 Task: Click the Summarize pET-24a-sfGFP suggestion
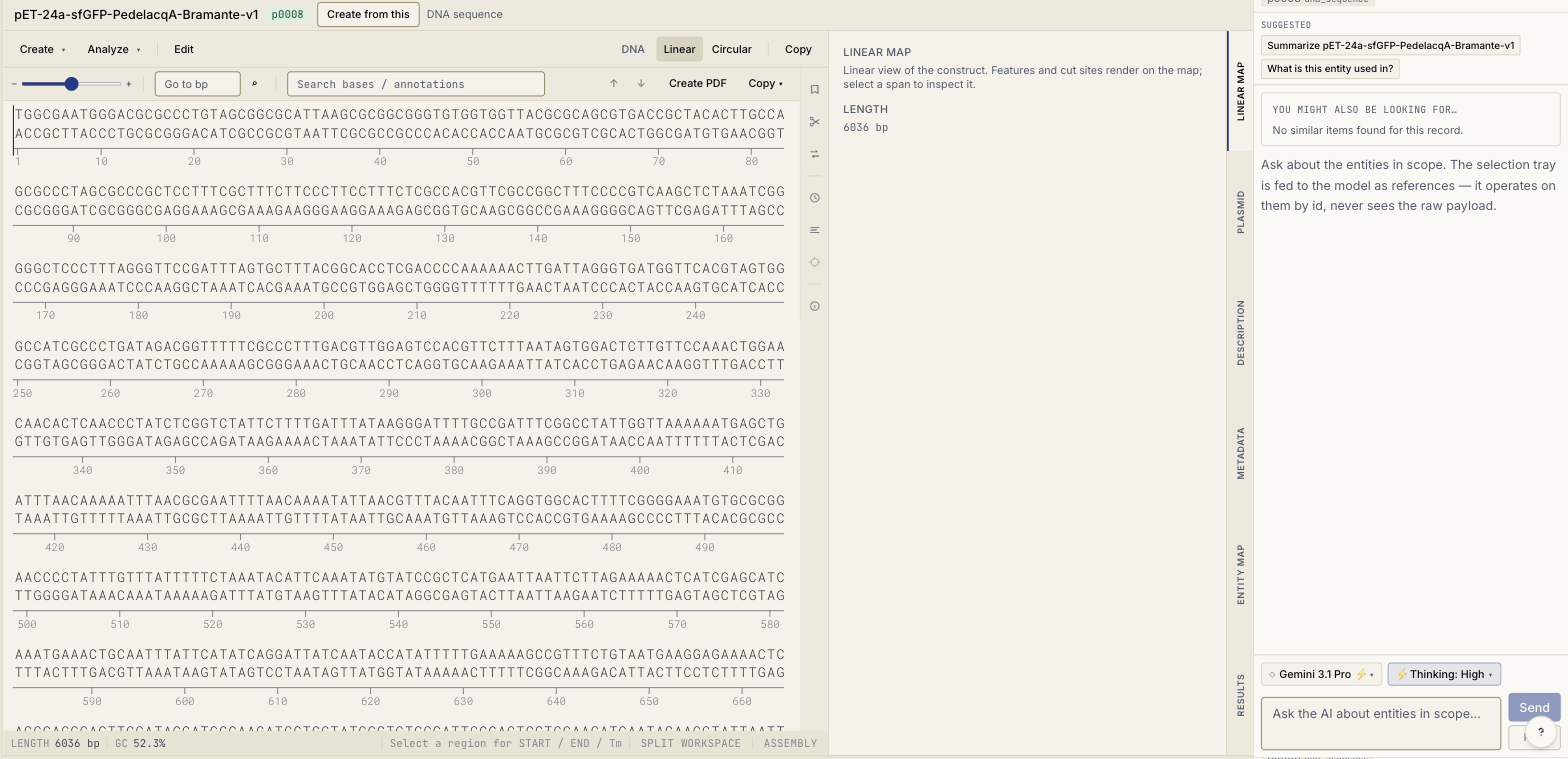point(1391,46)
